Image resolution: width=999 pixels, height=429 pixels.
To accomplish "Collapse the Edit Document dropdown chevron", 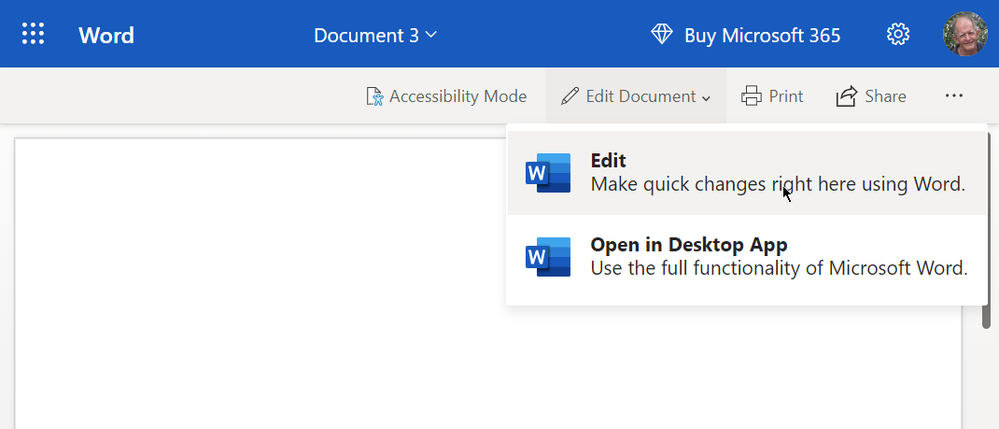I will [x=706, y=98].
